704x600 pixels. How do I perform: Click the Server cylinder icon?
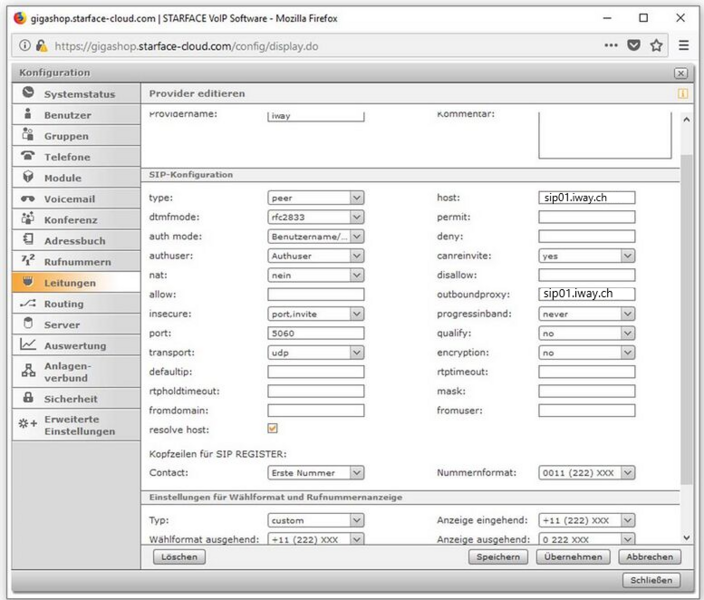point(28,323)
